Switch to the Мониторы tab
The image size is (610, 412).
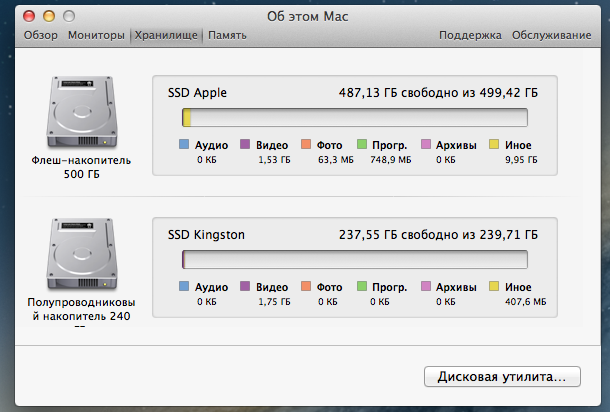[x=96, y=35]
